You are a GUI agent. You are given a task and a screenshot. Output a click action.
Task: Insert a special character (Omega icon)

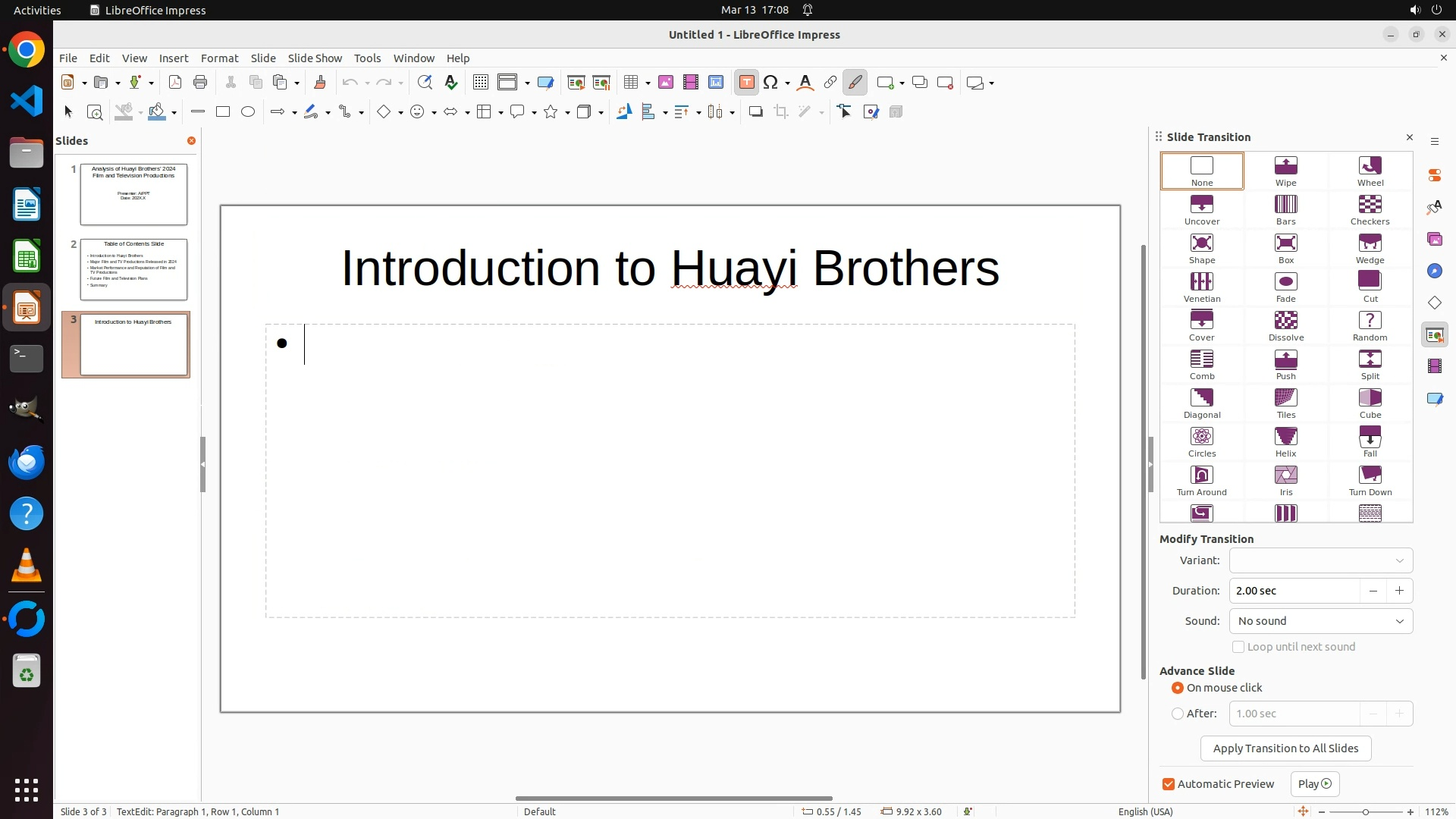pyautogui.click(x=770, y=83)
